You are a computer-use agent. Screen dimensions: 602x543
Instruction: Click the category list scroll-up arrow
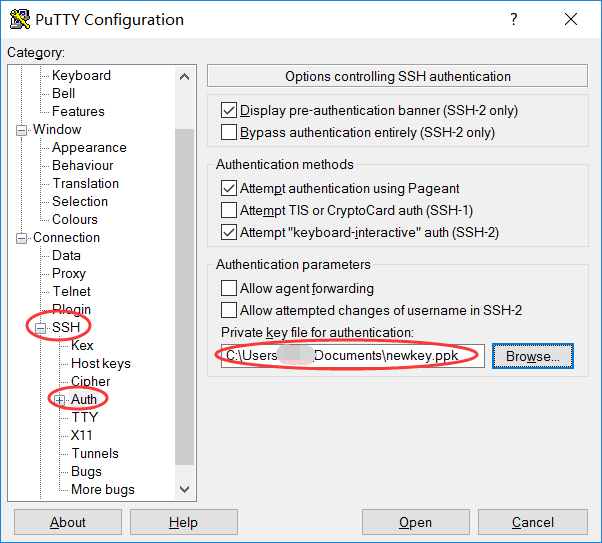pyautogui.click(x=184, y=77)
